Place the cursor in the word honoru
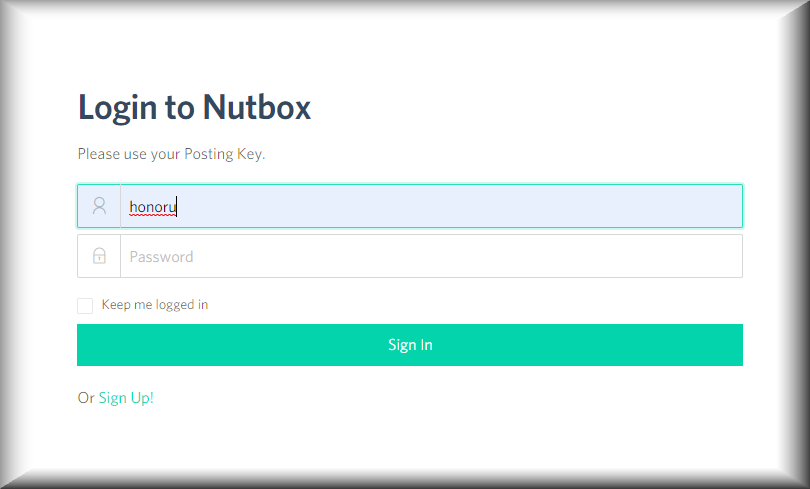The width and height of the screenshot is (810, 489). tap(152, 207)
